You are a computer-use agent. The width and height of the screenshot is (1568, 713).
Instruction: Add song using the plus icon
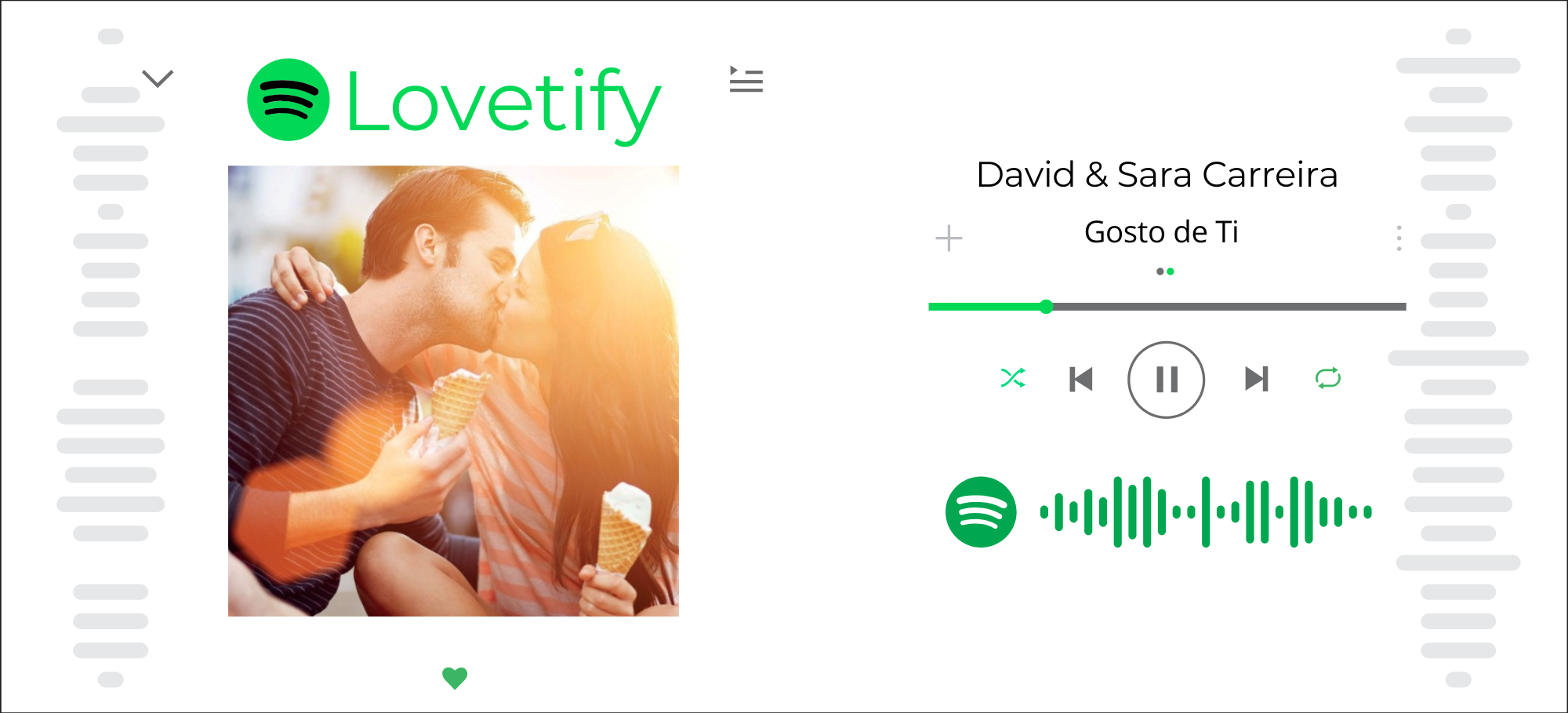tap(949, 238)
